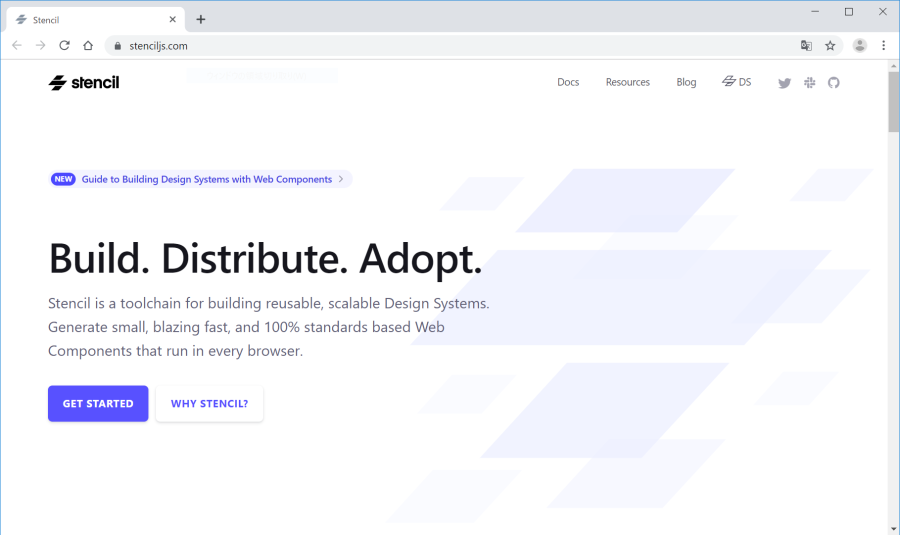Image resolution: width=900 pixels, height=535 pixels.
Task: Open the Chrome profile avatar
Action: (x=859, y=46)
